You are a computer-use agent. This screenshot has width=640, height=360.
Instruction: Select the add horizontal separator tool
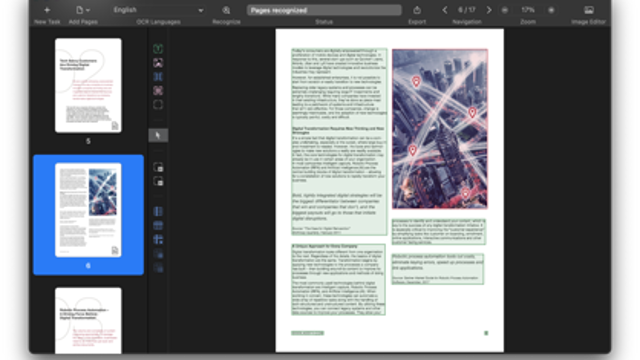158,225
